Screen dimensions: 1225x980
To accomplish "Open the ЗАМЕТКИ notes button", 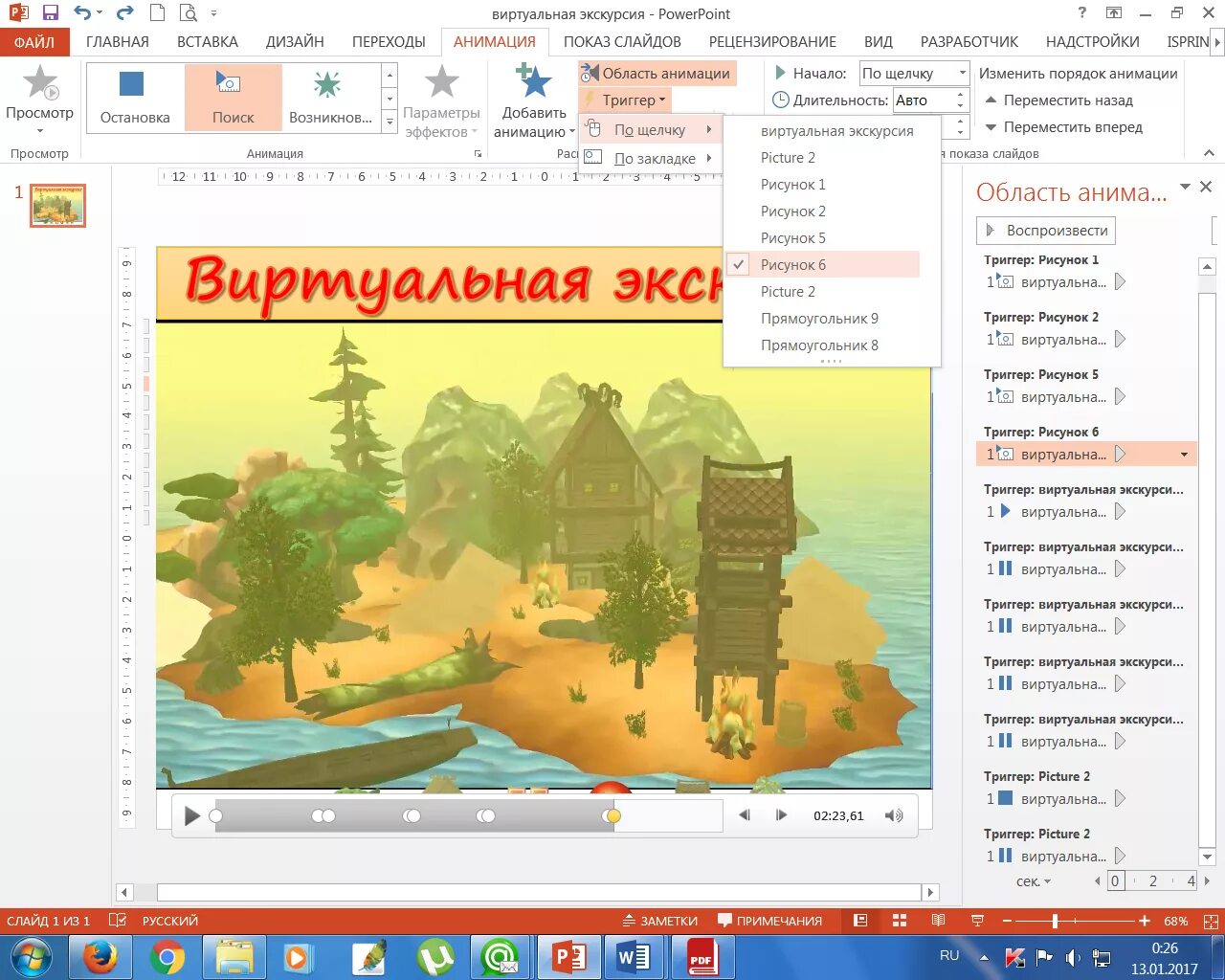I will click(x=660, y=921).
